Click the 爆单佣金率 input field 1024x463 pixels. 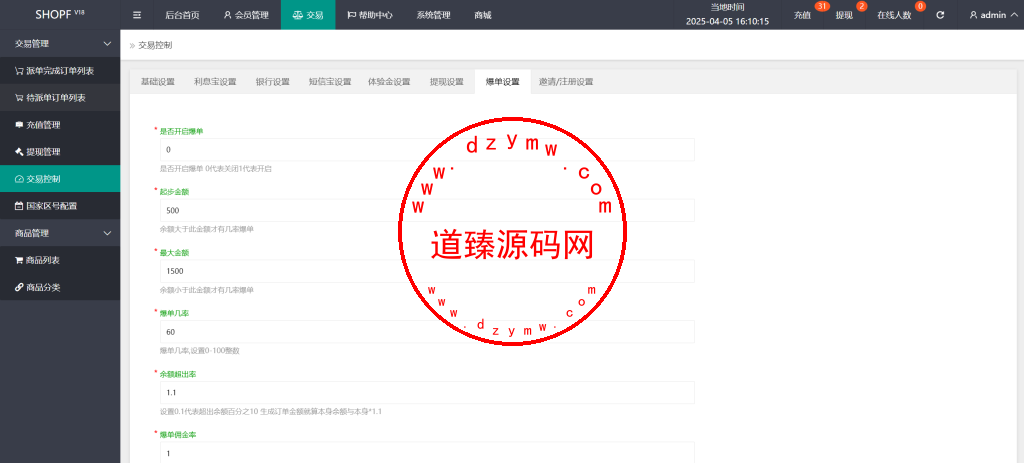pos(427,453)
